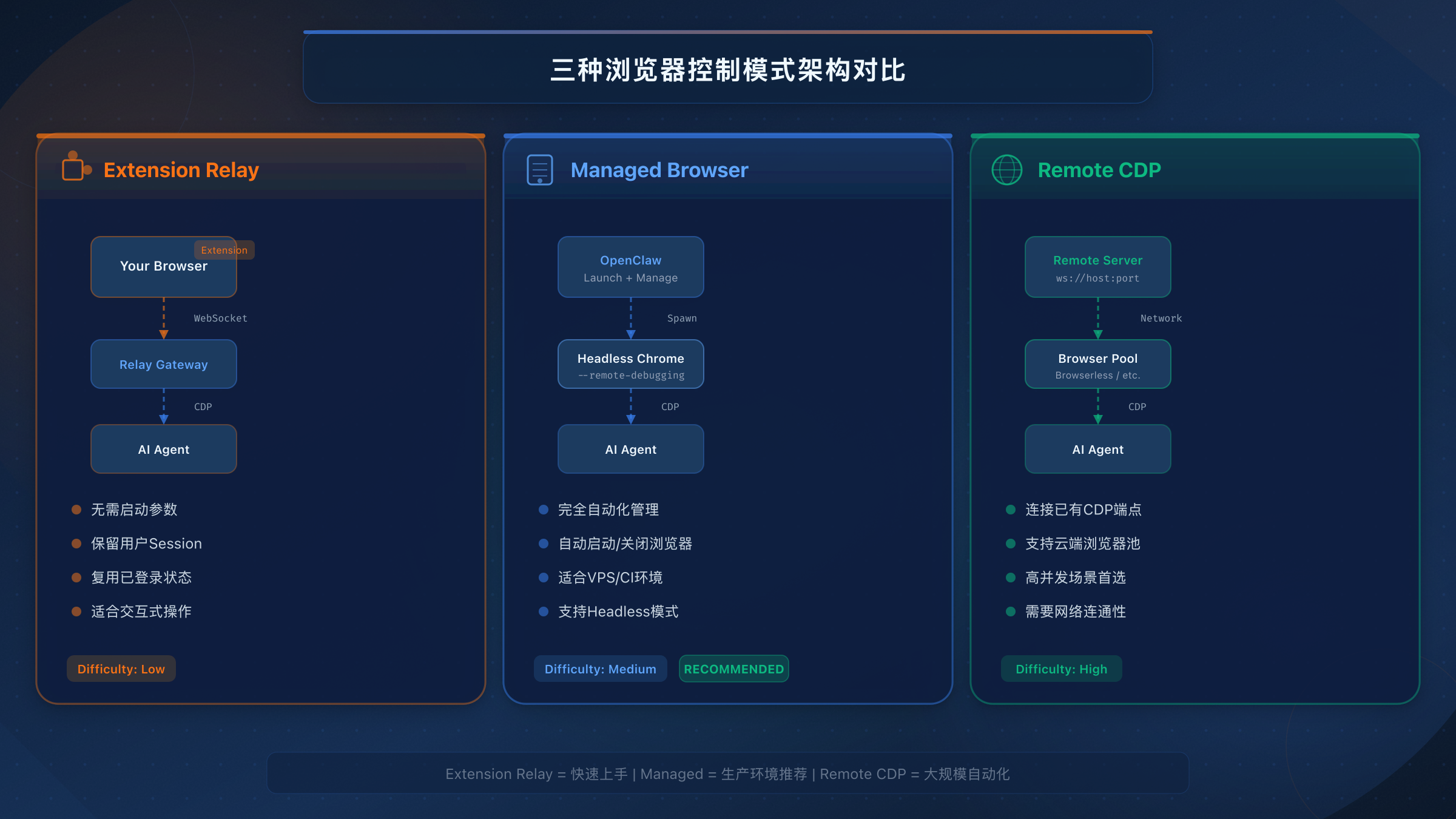Click the Browser Pool node

(x=1098, y=364)
